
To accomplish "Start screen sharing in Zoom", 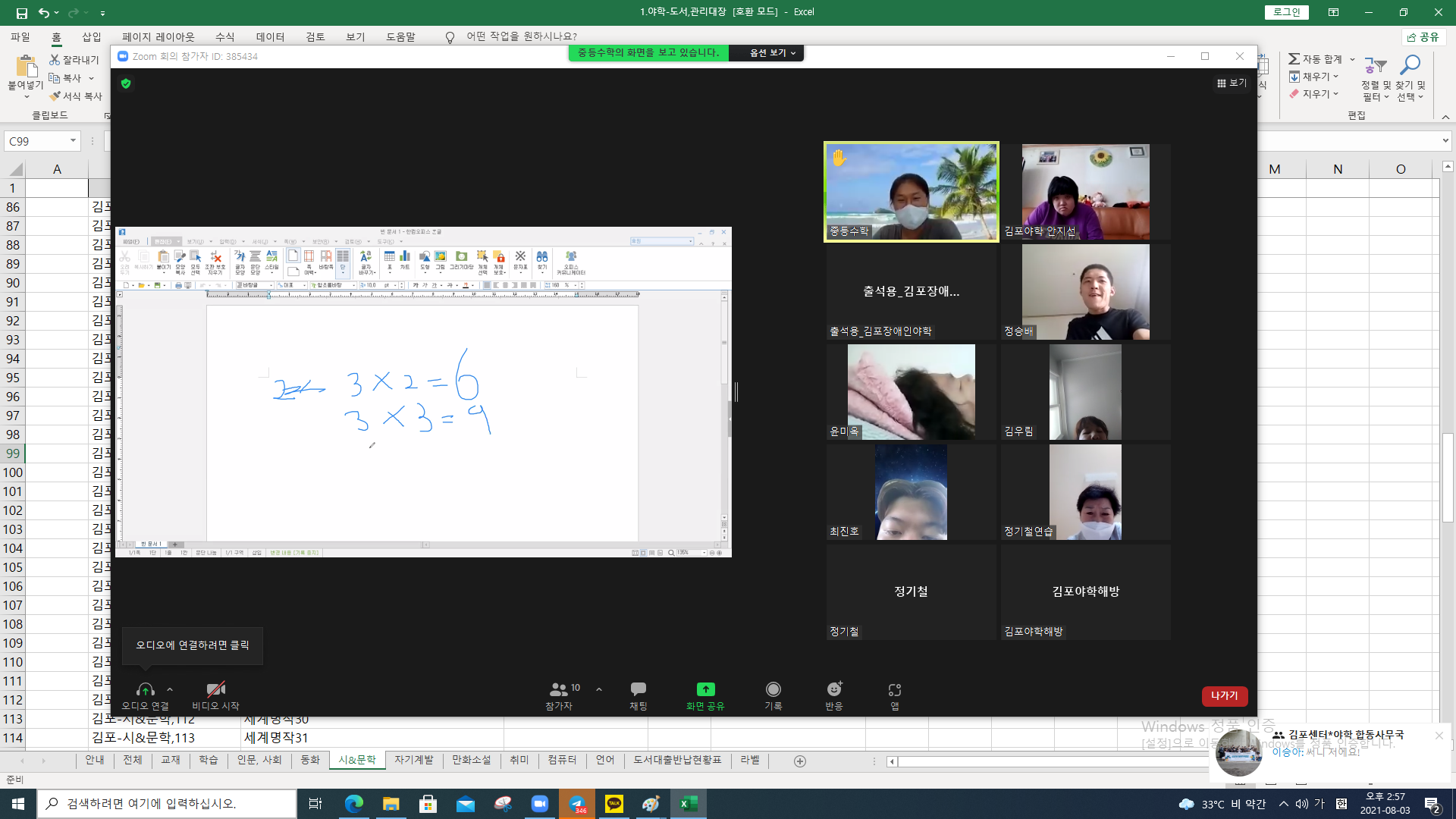I will coord(705,695).
